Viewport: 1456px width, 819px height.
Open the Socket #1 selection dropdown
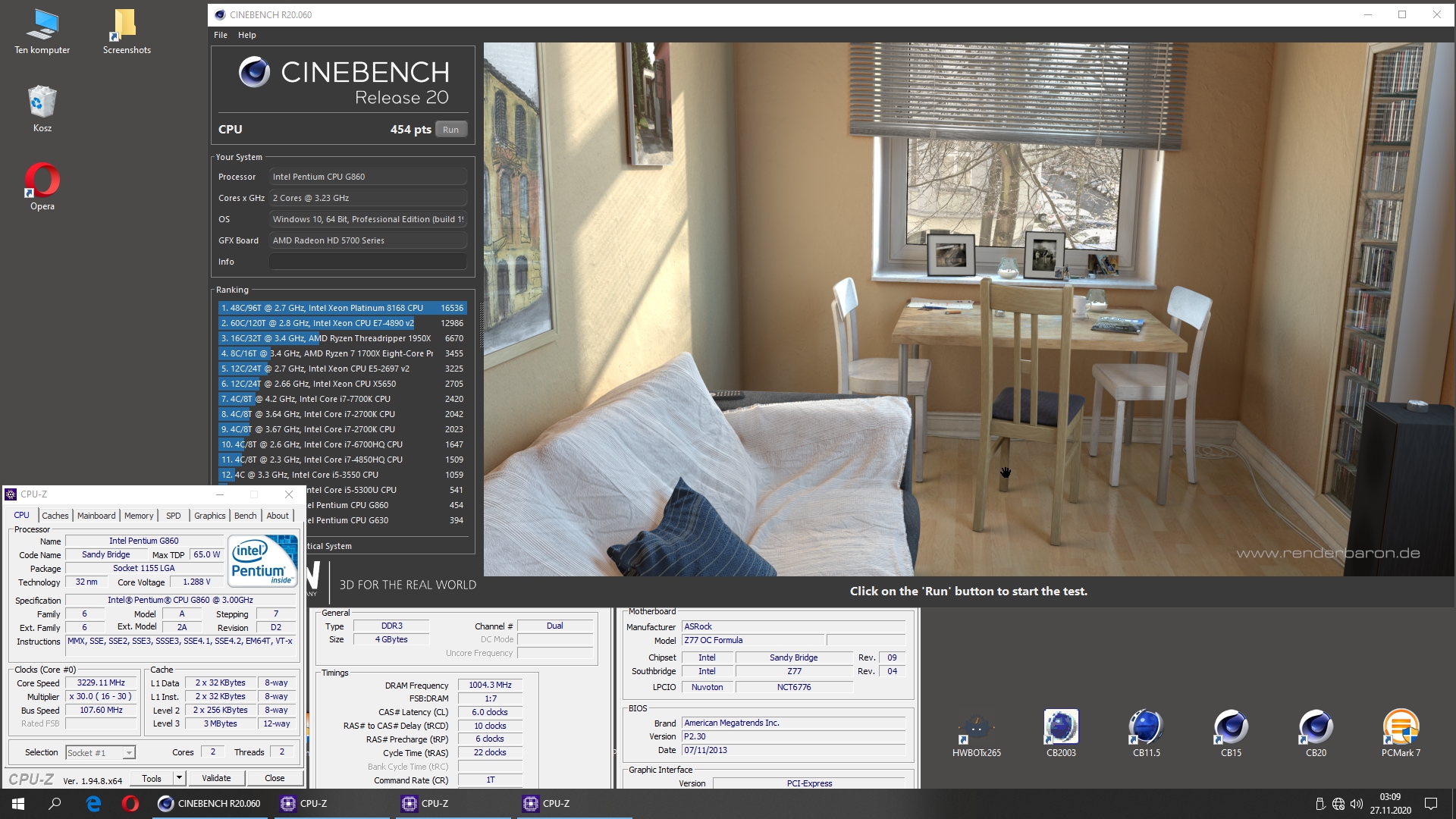point(100,752)
